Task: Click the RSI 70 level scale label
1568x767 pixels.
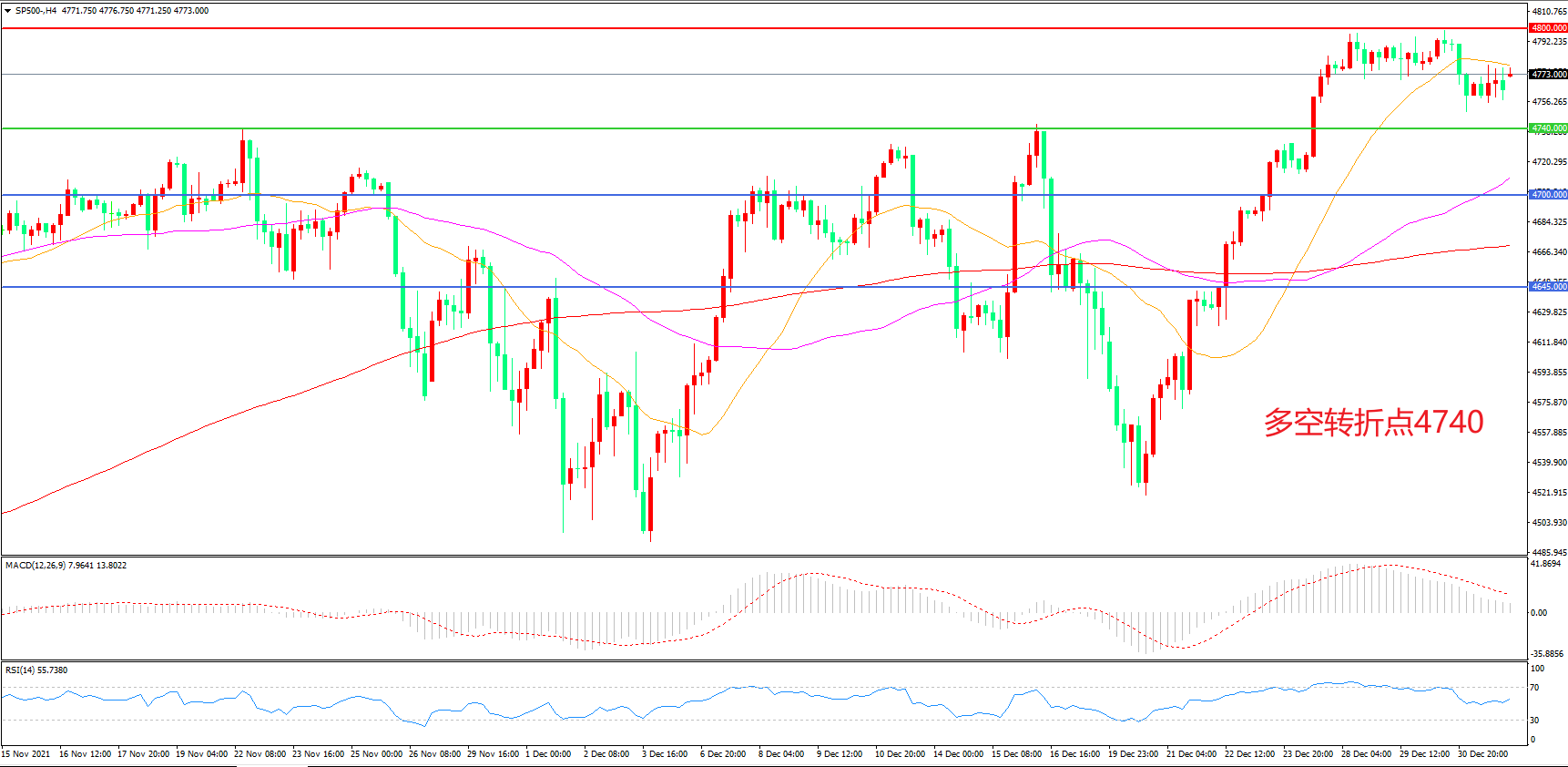Action: [1535, 688]
